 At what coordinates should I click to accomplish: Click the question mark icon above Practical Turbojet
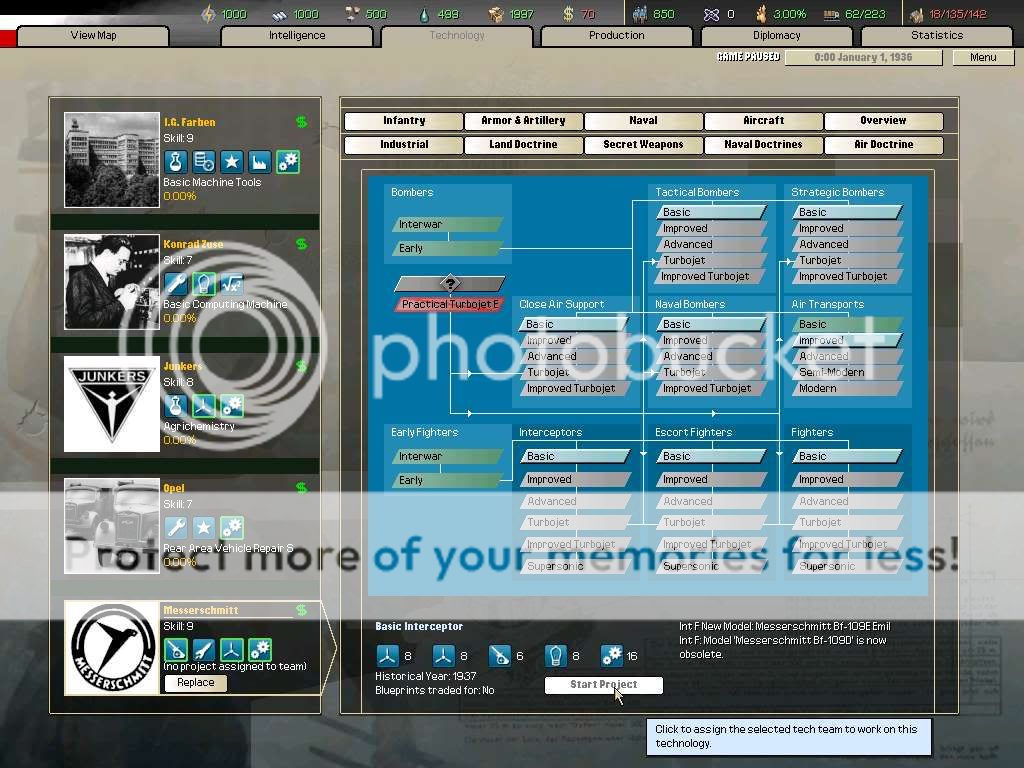(450, 284)
